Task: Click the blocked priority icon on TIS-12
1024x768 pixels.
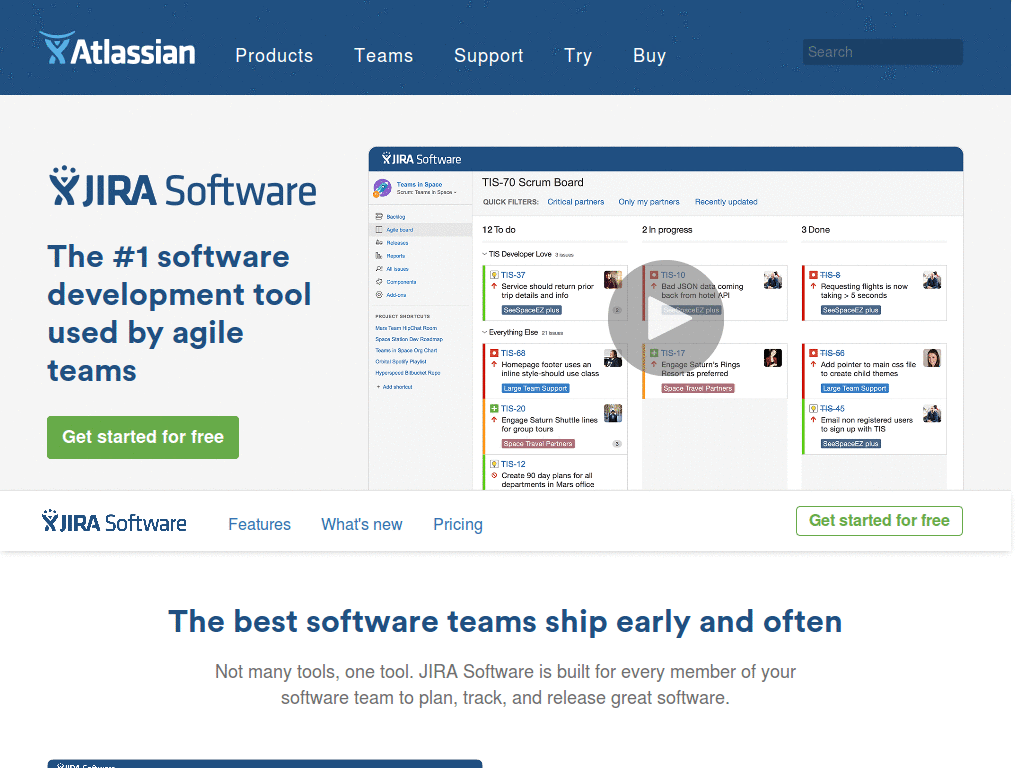Action: point(494,475)
